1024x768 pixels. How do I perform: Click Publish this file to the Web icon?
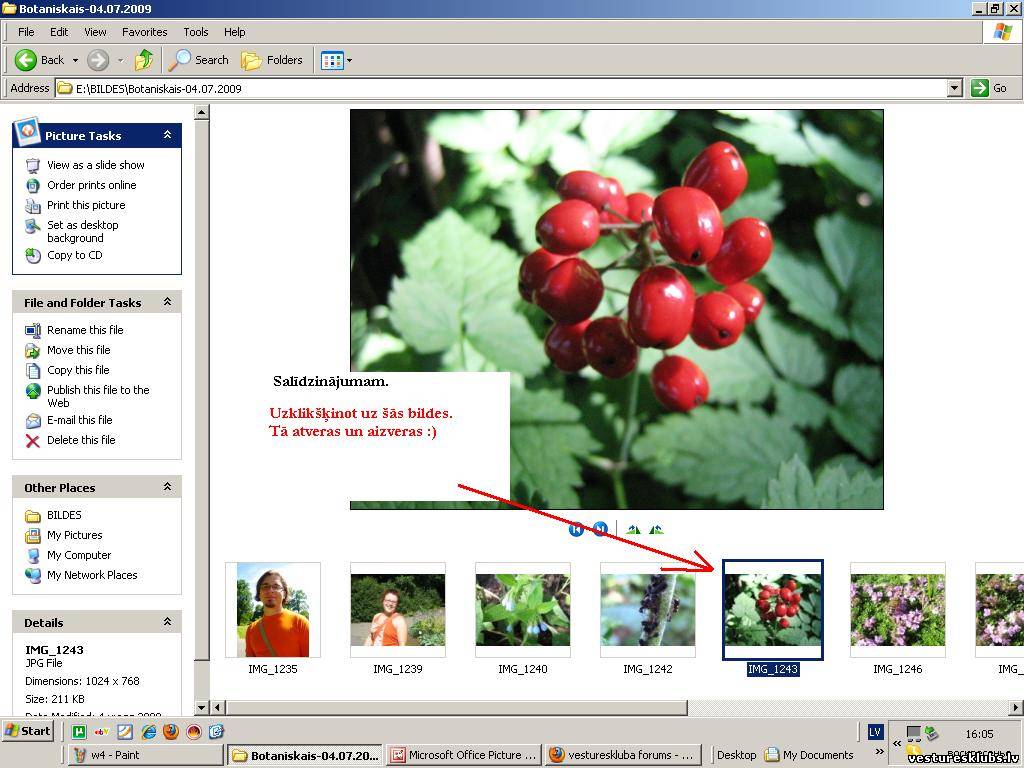point(33,391)
